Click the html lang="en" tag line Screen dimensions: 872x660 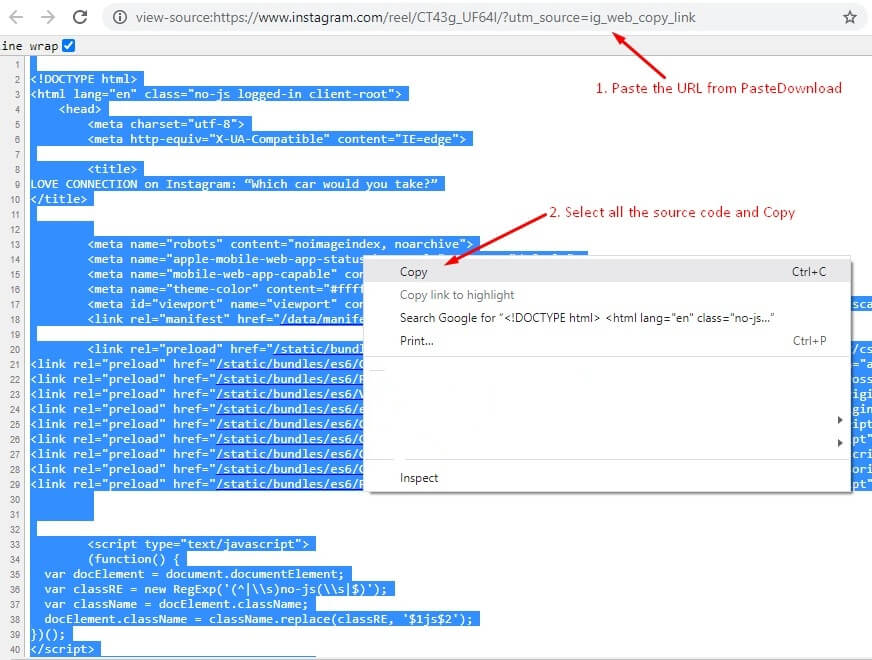click(x=216, y=94)
